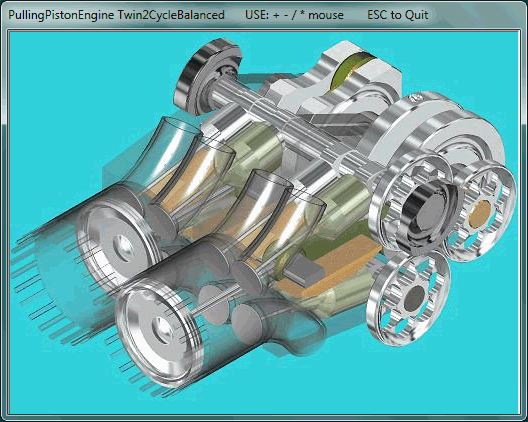Click the PullingPistonEngine Twin2CycleBalanced title text
This screenshot has height=422, width=528.
click(116, 15)
